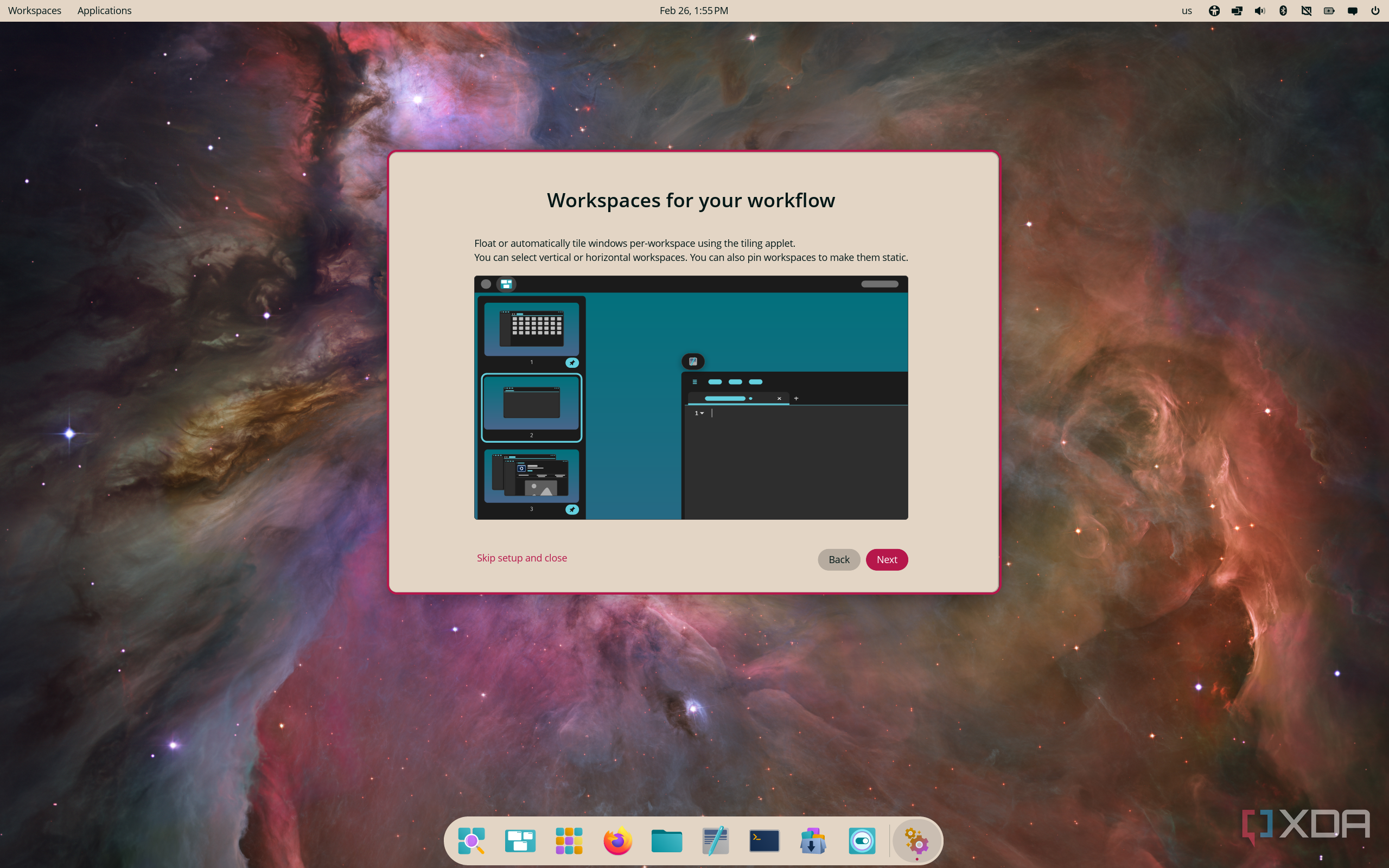The width and height of the screenshot is (1389, 868).
Task: Open the Workspaces panel menu
Action: [x=34, y=10]
